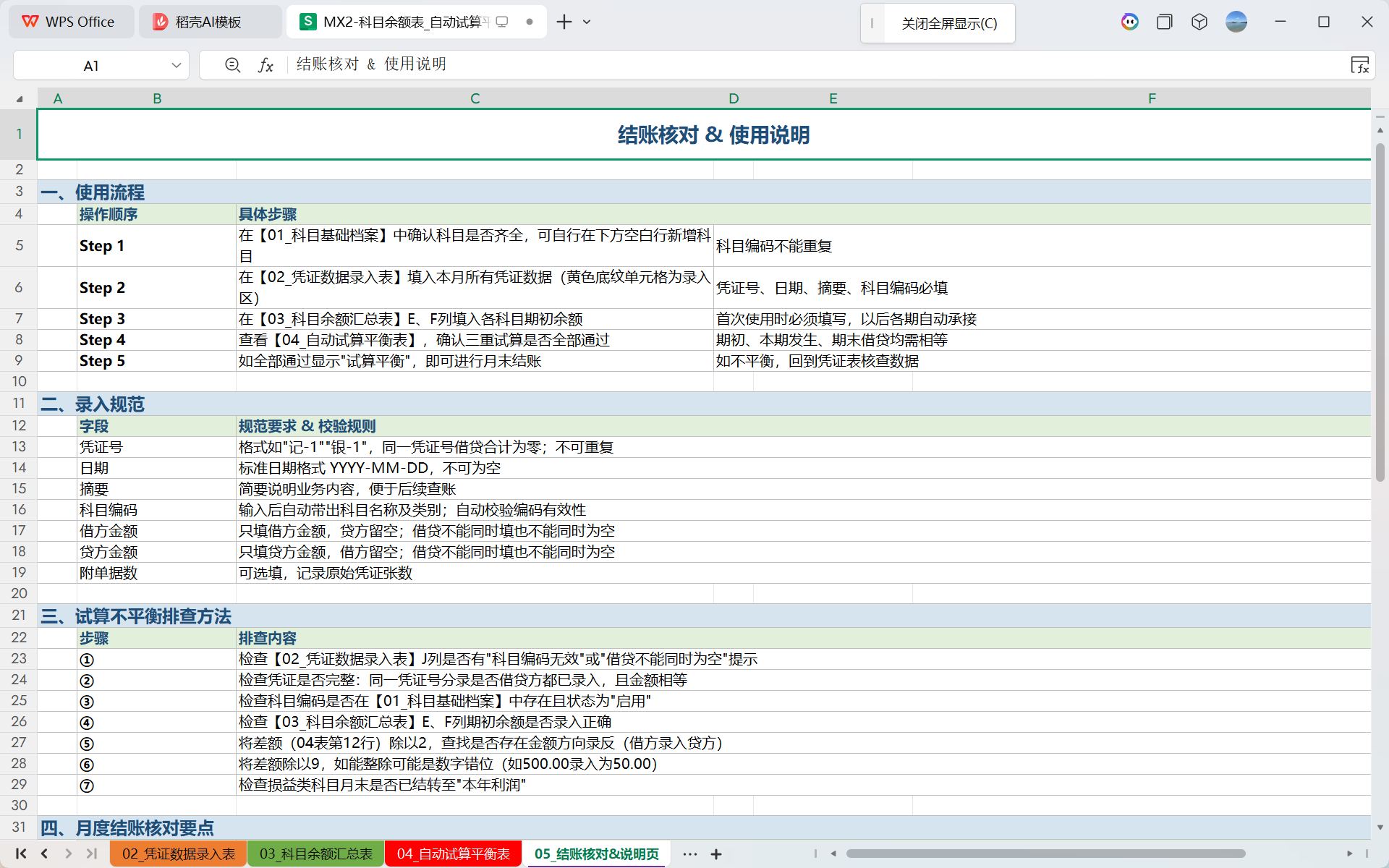The image size is (1389, 868).
Task: Go to previous sheet arrow
Action: click(x=45, y=854)
